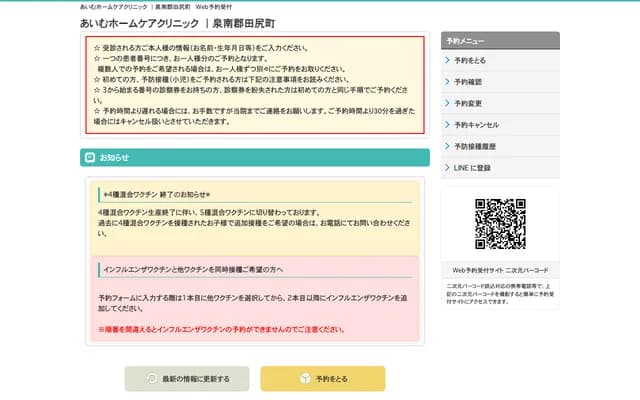640x400 pixels.
Task: Open 予約をとる in the sidebar menu
Action: tap(470, 61)
